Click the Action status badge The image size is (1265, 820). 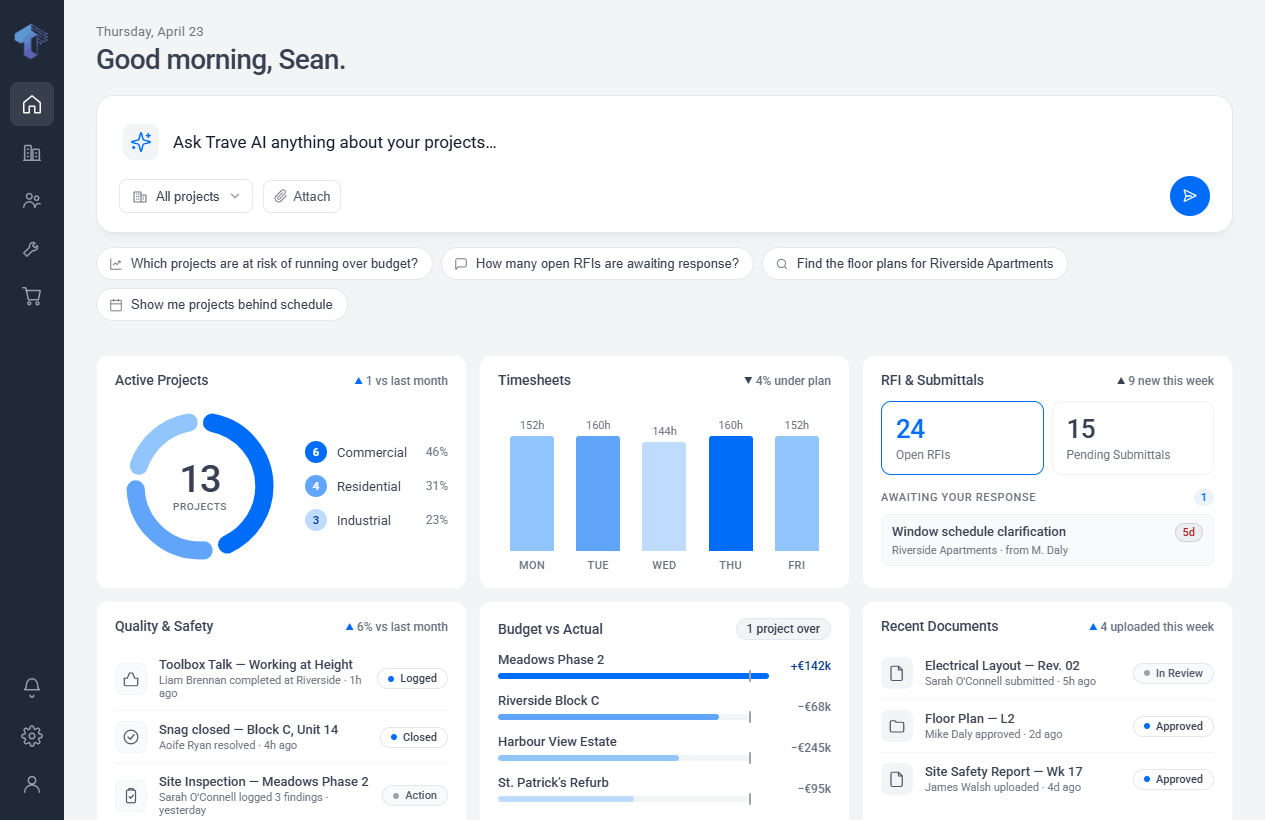tap(415, 795)
